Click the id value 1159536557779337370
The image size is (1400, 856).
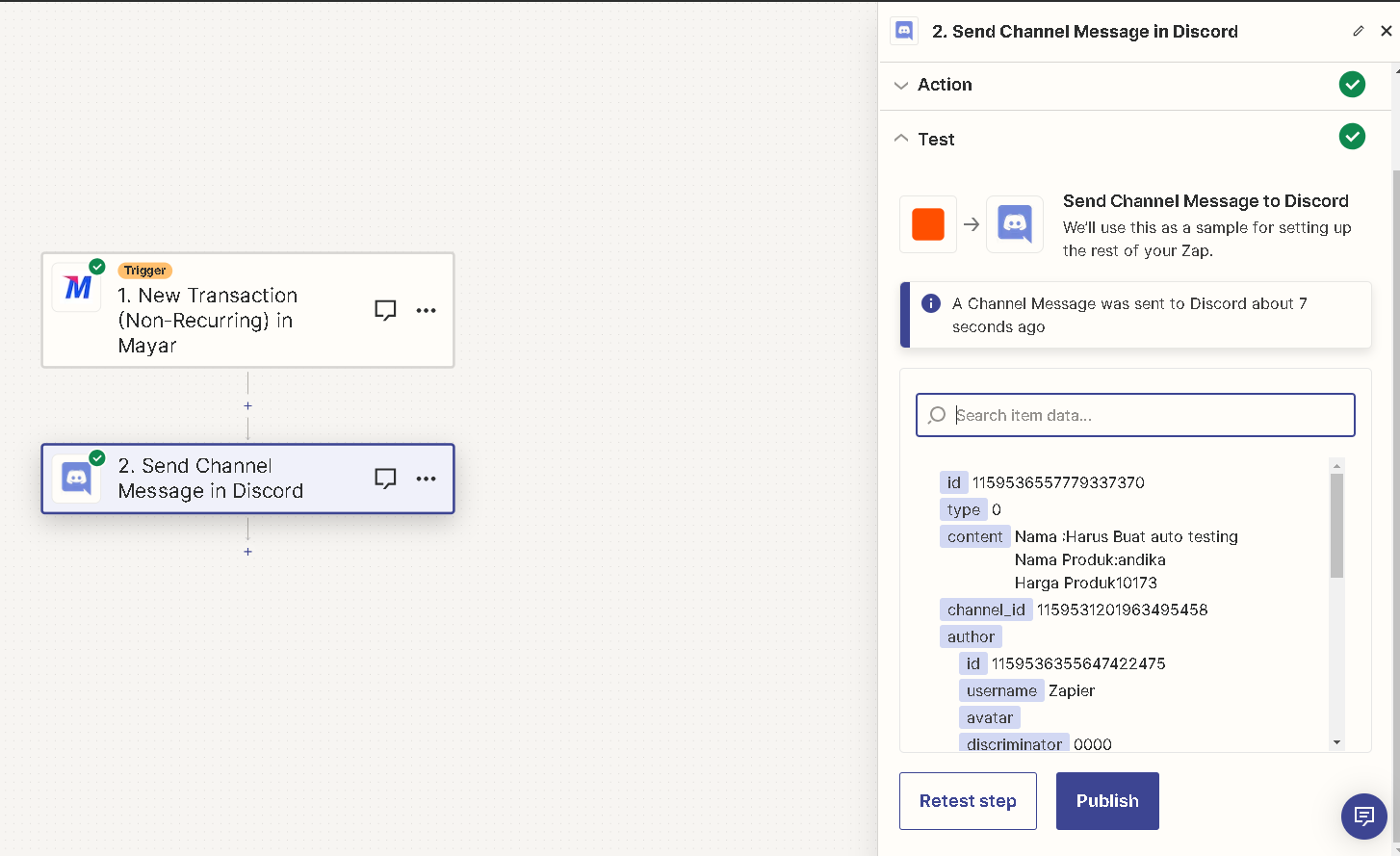point(1058,482)
